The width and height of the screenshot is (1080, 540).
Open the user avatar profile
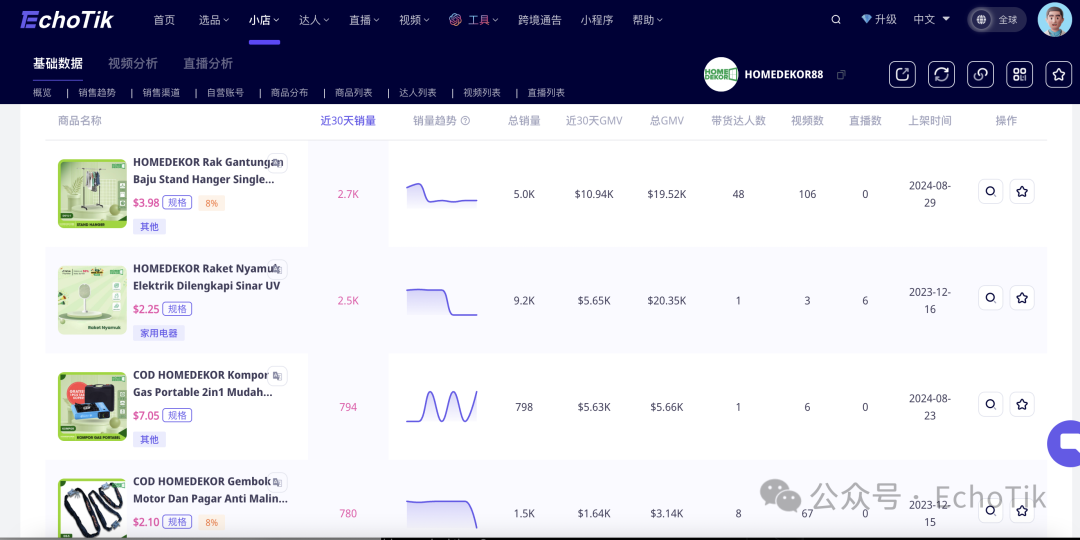(x=1055, y=19)
